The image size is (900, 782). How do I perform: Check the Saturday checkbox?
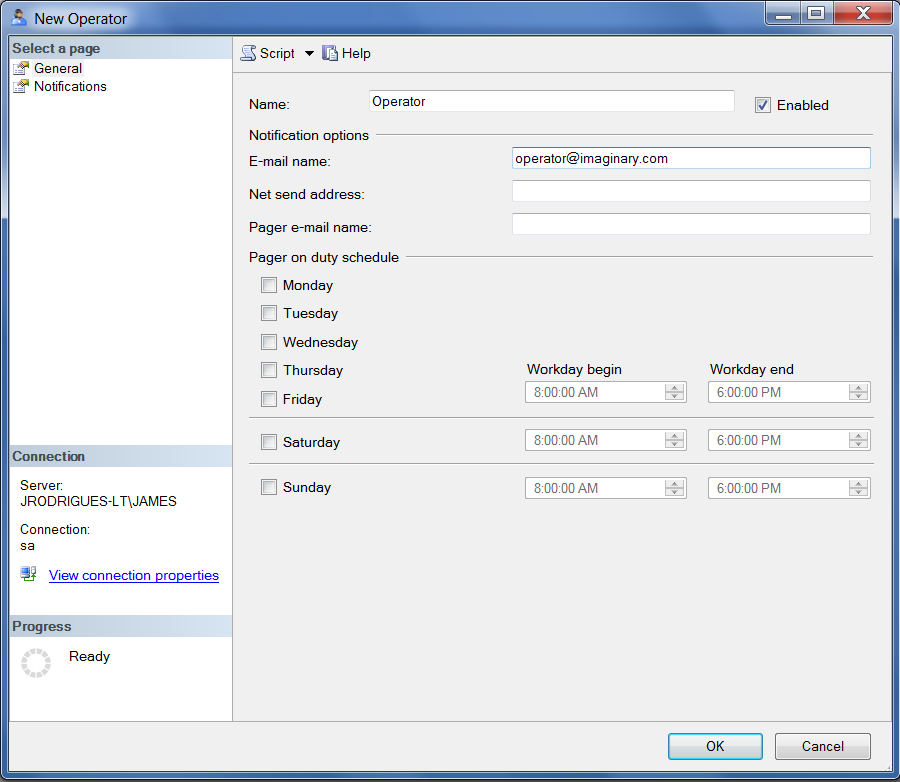269,442
